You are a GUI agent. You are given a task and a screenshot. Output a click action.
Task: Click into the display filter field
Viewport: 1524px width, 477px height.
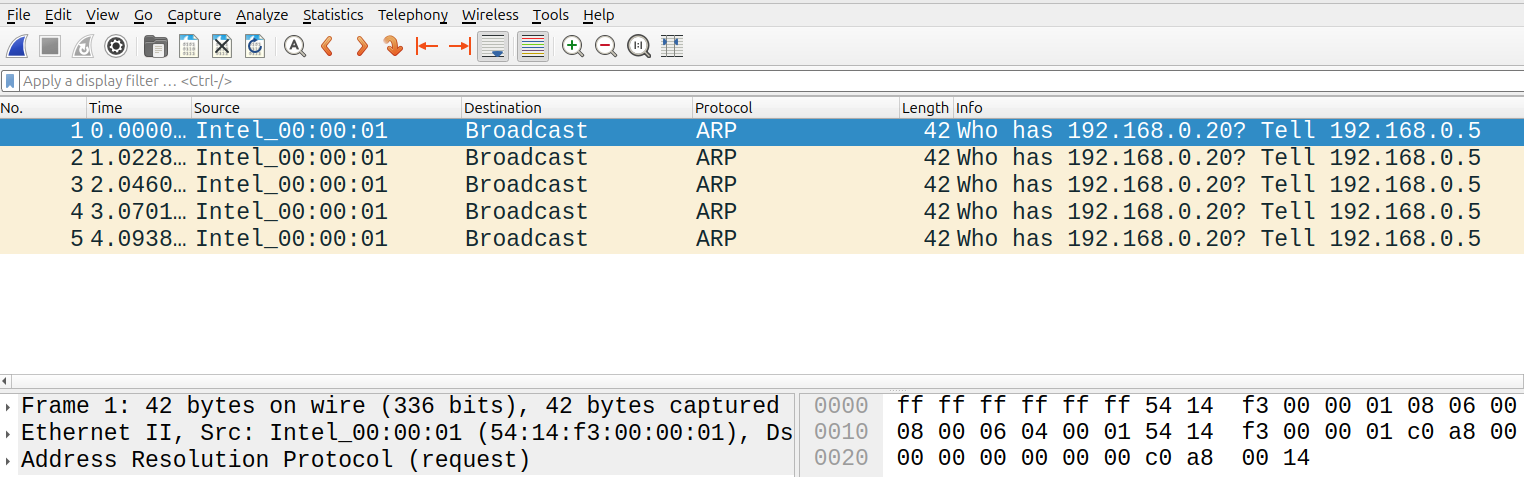coord(770,81)
